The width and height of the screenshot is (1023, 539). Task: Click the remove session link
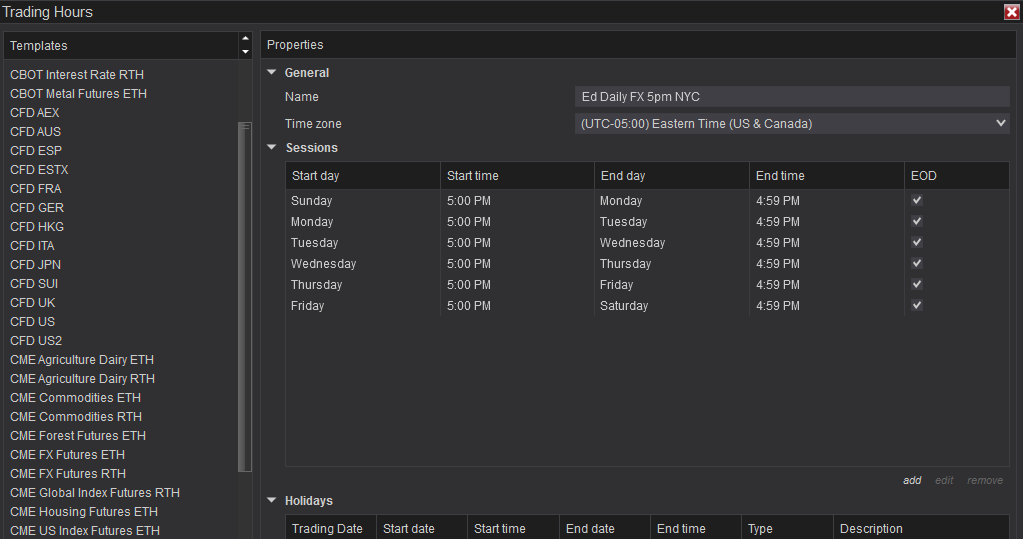point(984,481)
